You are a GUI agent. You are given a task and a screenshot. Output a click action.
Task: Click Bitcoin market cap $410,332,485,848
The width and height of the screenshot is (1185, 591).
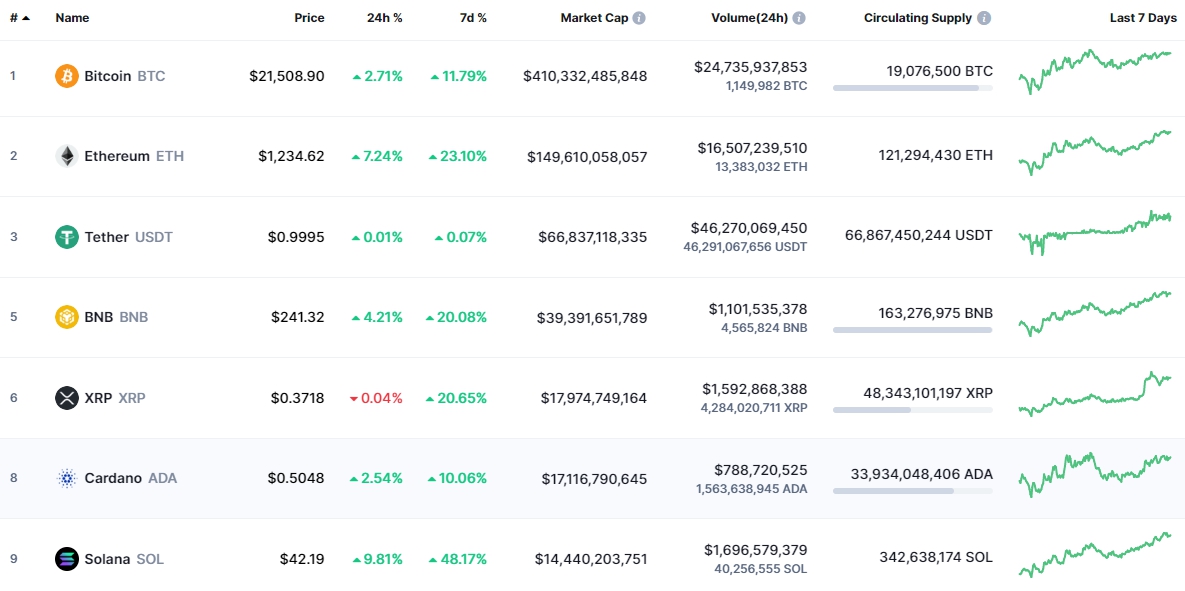585,76
